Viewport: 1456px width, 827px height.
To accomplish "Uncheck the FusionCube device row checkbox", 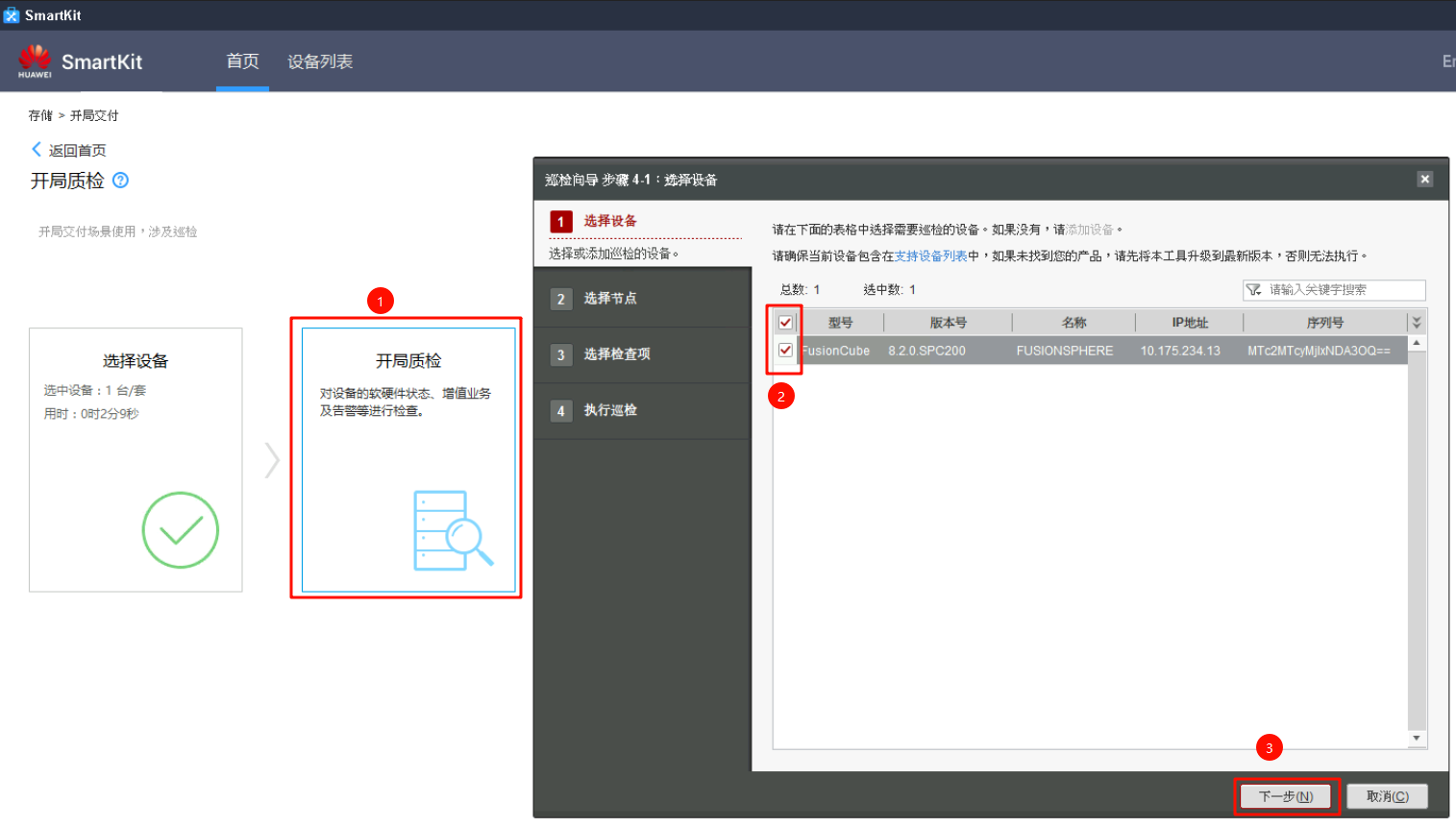I will tap(785, 351).
